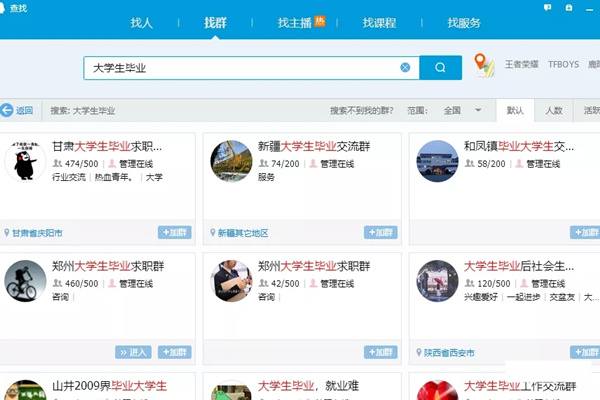600x400 pixels.
Task: Click 加群 on the 甘肃大学生毕业求职群 card
Action: point(174,233)
